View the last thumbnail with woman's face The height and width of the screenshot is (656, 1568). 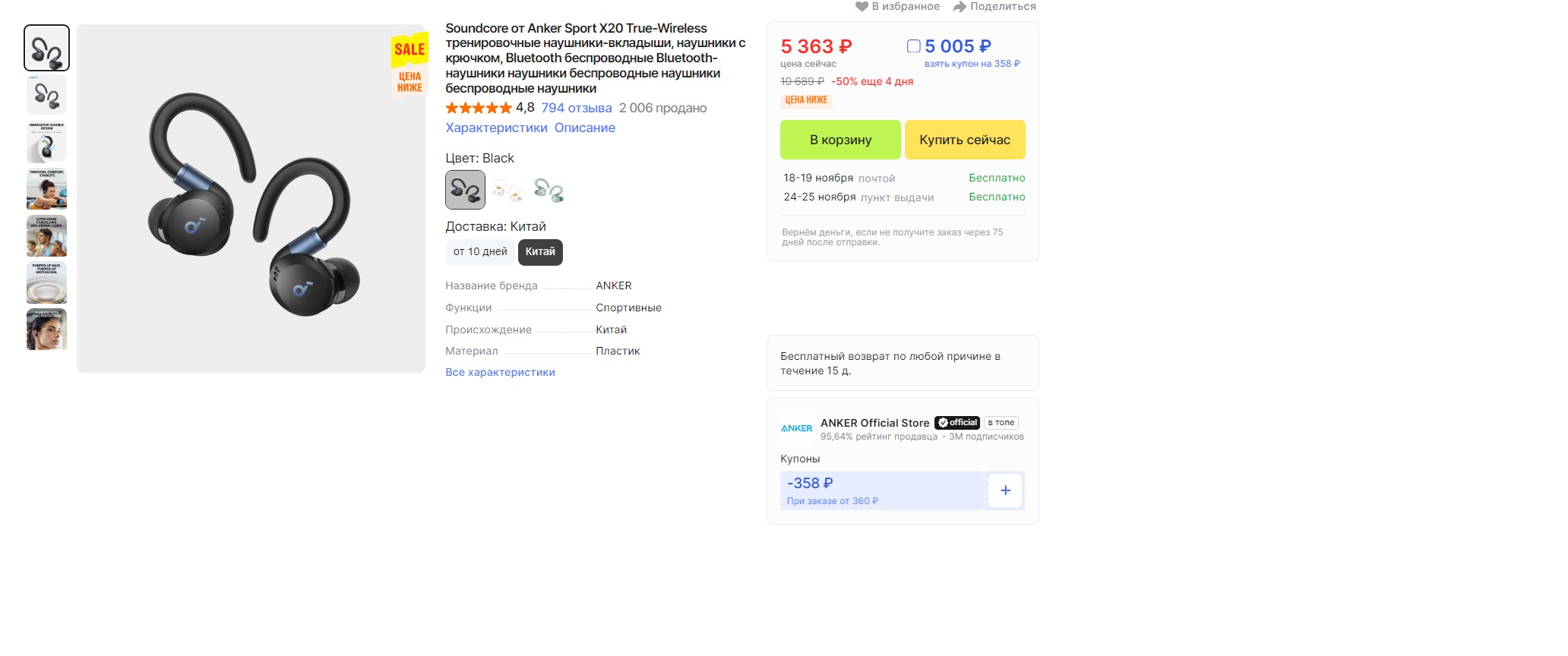tap(46, 330)
